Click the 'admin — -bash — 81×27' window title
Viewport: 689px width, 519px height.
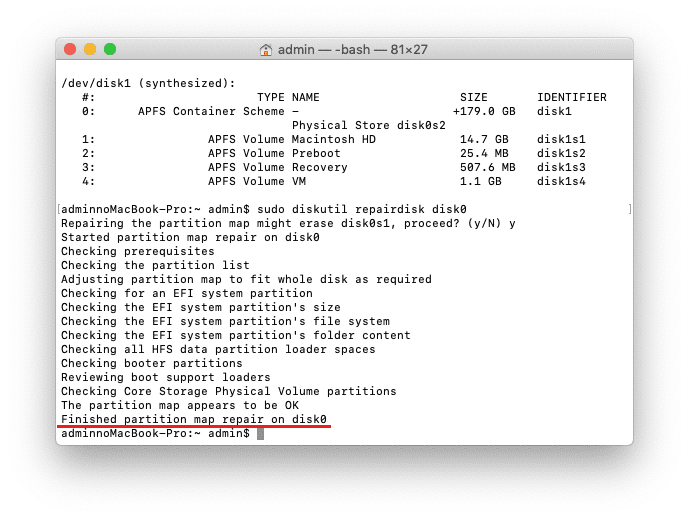352,50
